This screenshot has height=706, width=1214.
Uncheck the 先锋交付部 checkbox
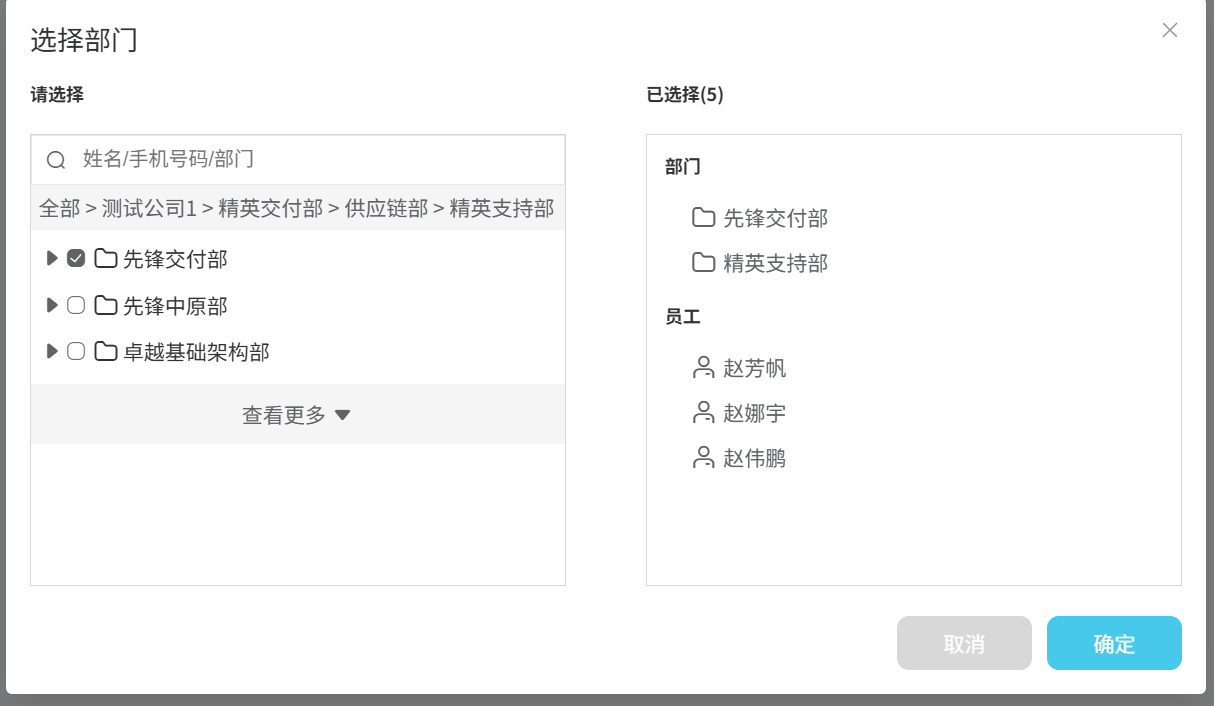76,258
